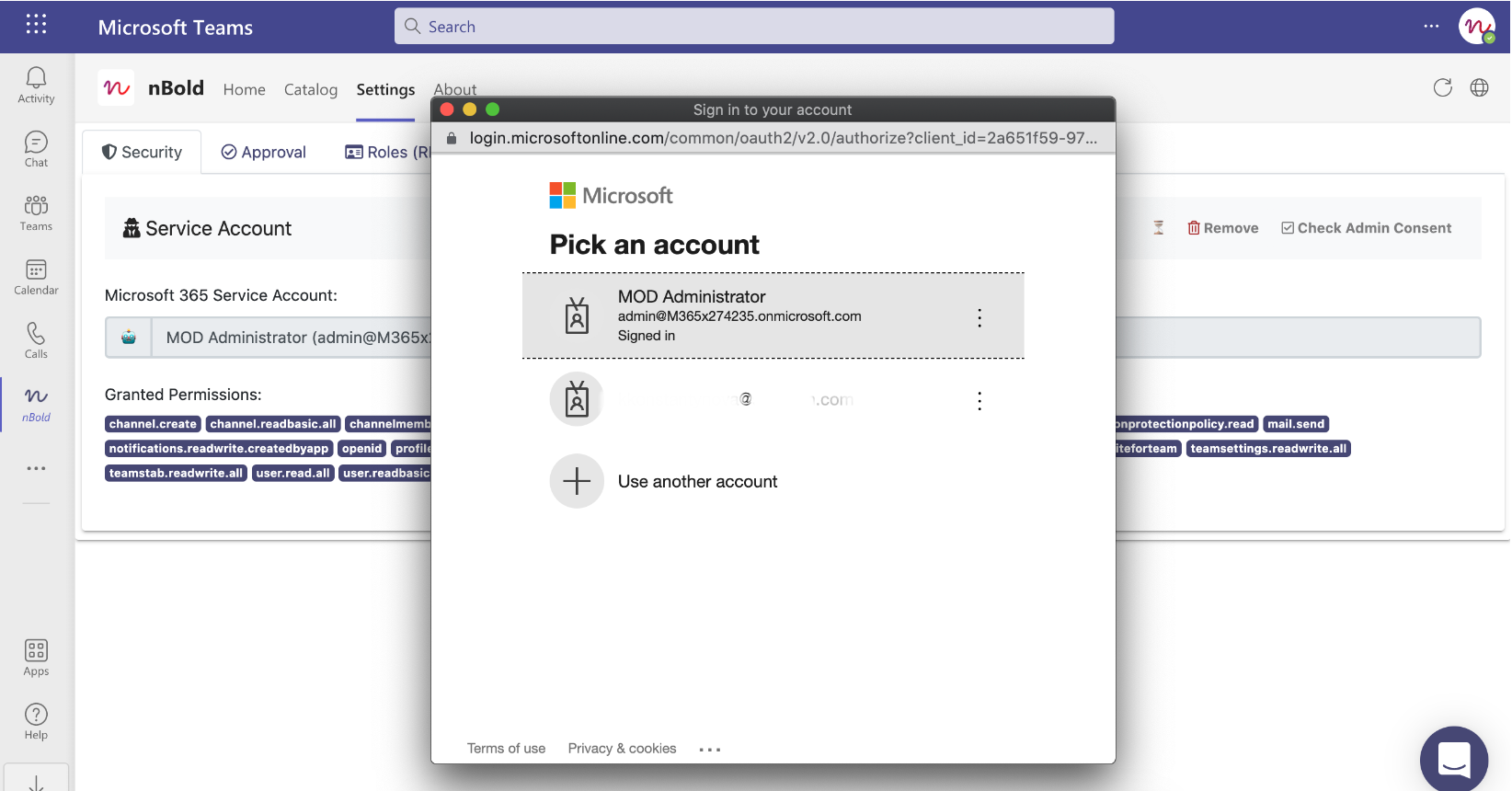Expand more apps ellipsis in sidebar
Image resolution: width=1512 pixels, height=791 pixels.
point(36,468)
